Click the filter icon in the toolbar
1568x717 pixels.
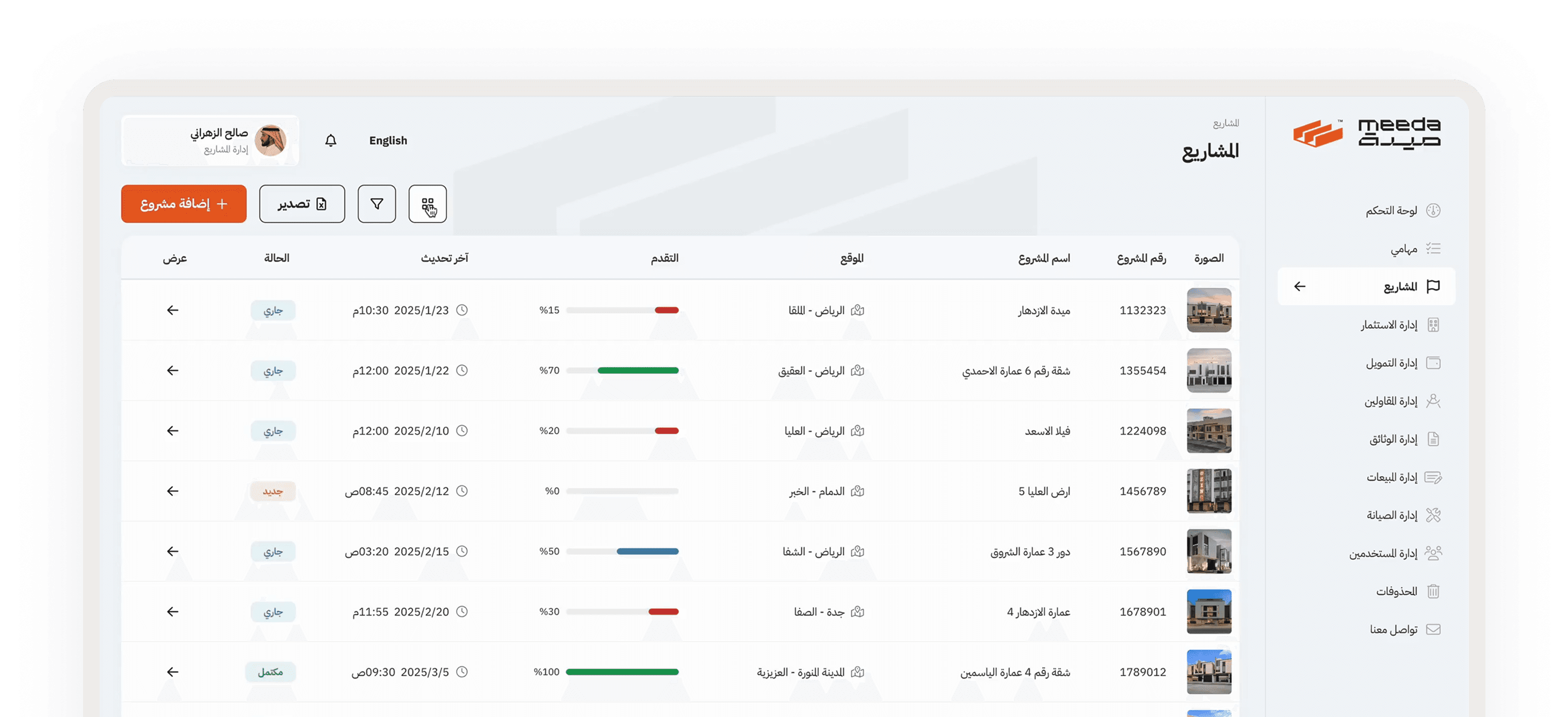coord(376,204)
